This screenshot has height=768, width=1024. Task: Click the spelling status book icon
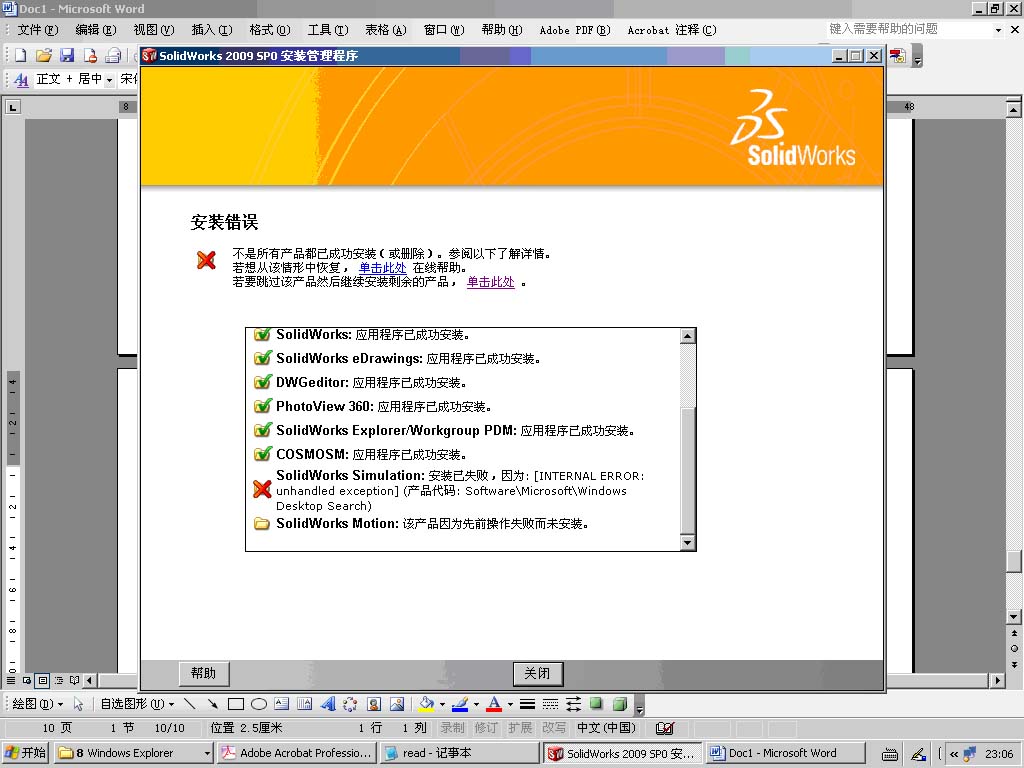click(665, 728)
